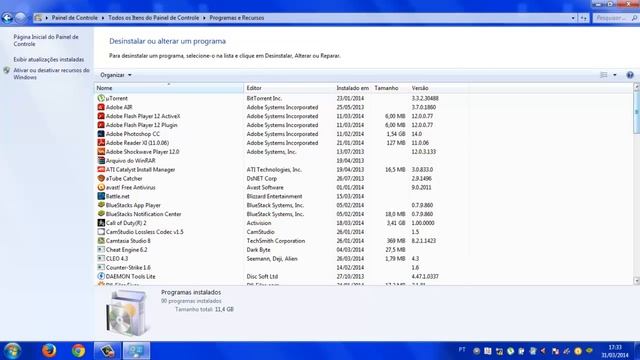This screenshot has width=640, height=360.
Task: Click the DsNET Corp publisher cell
Action: click(x=262, y=178)
